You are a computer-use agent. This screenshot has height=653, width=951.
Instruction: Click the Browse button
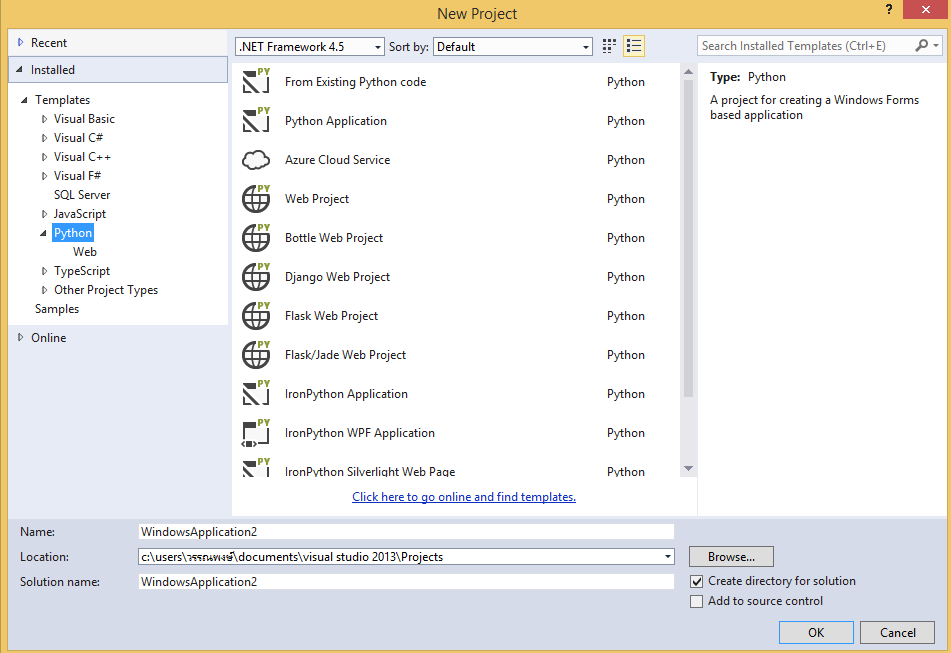tap(730, 556)
